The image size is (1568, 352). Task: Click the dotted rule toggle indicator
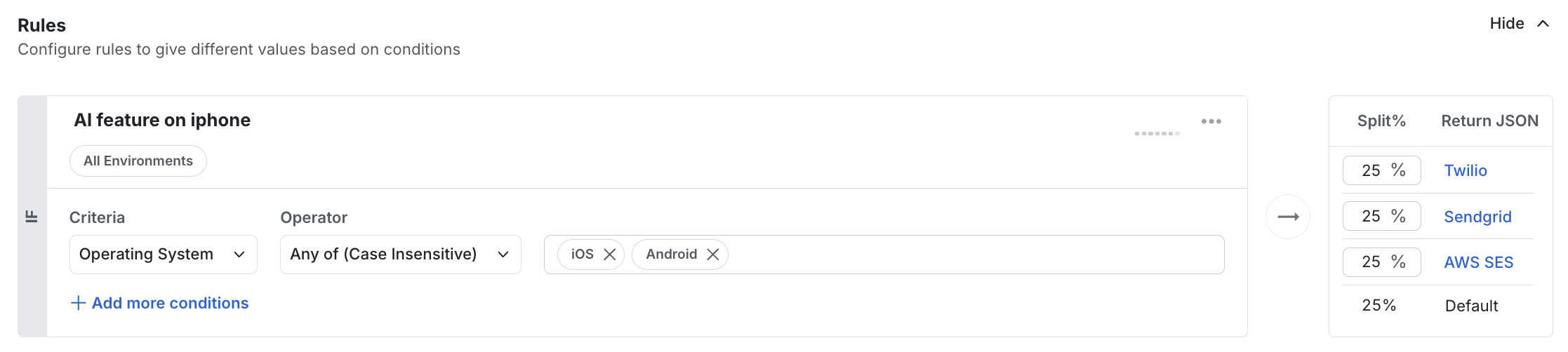click(1157, 133)
